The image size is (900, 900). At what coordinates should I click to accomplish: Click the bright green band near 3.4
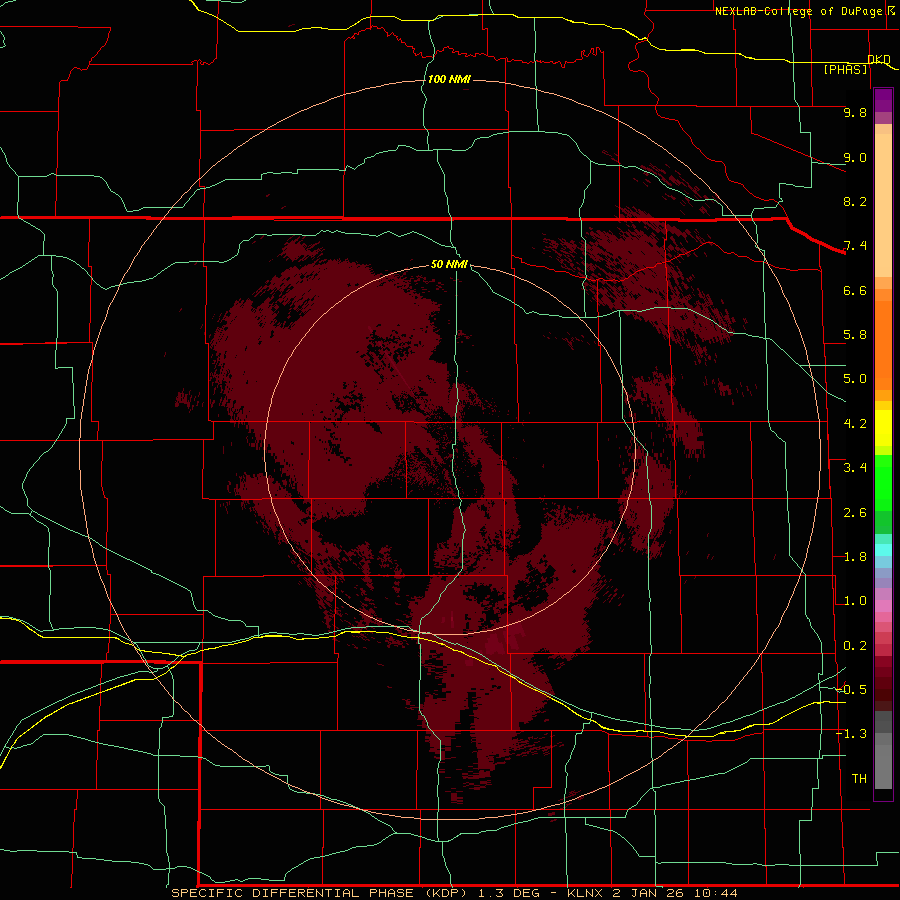(883, 482)
